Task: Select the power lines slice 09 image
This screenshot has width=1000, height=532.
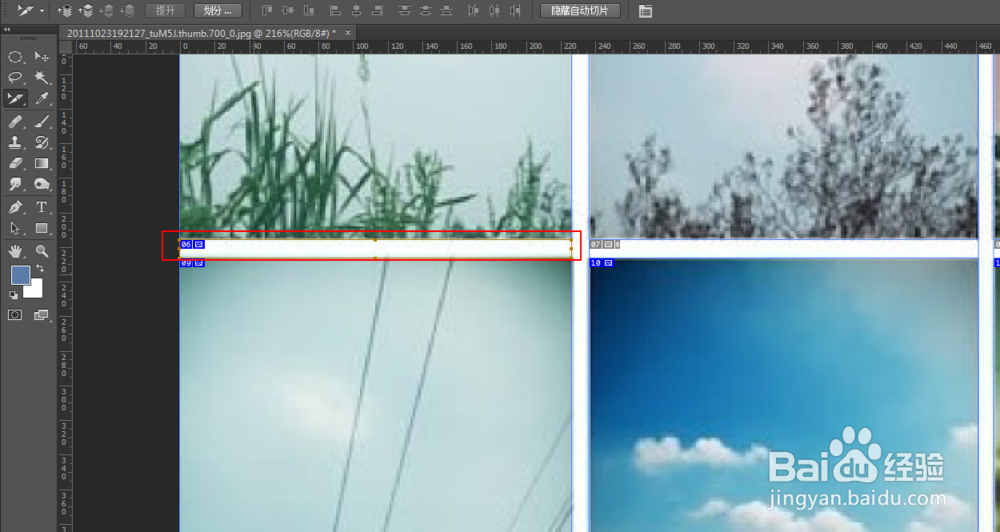Action: coord(376,395)
